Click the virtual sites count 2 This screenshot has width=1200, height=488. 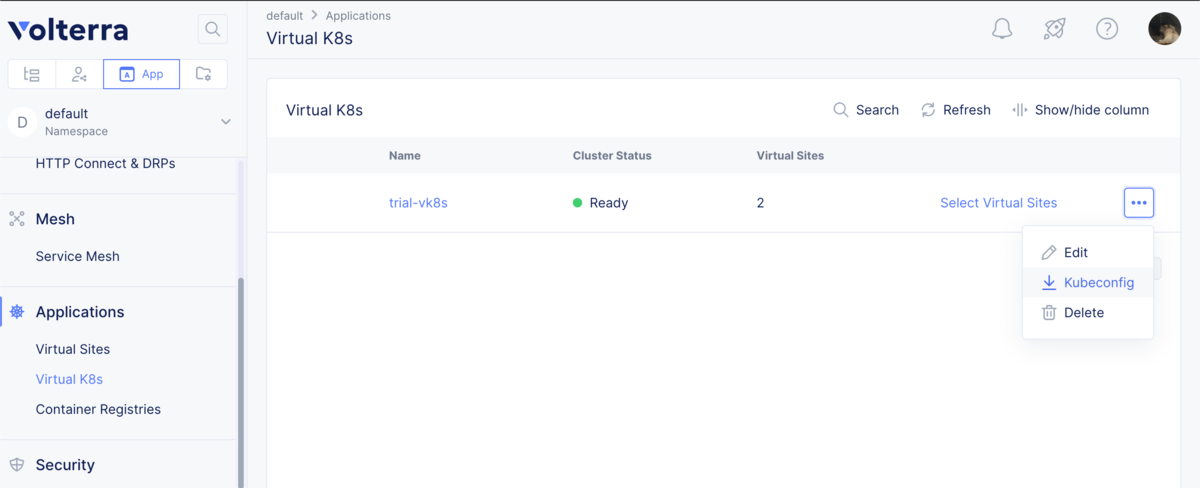760,203
